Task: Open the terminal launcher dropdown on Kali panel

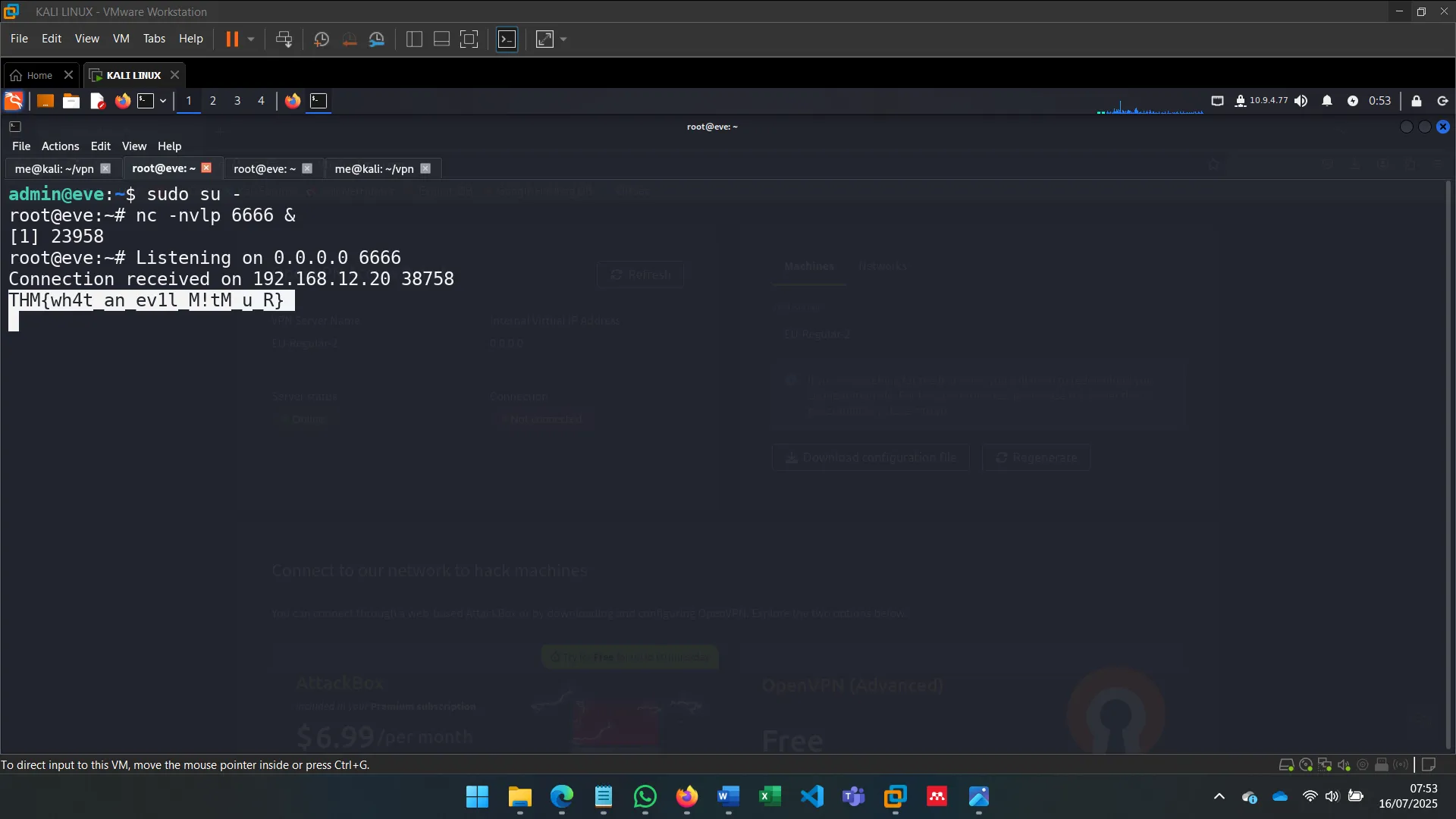Action: 162,101
